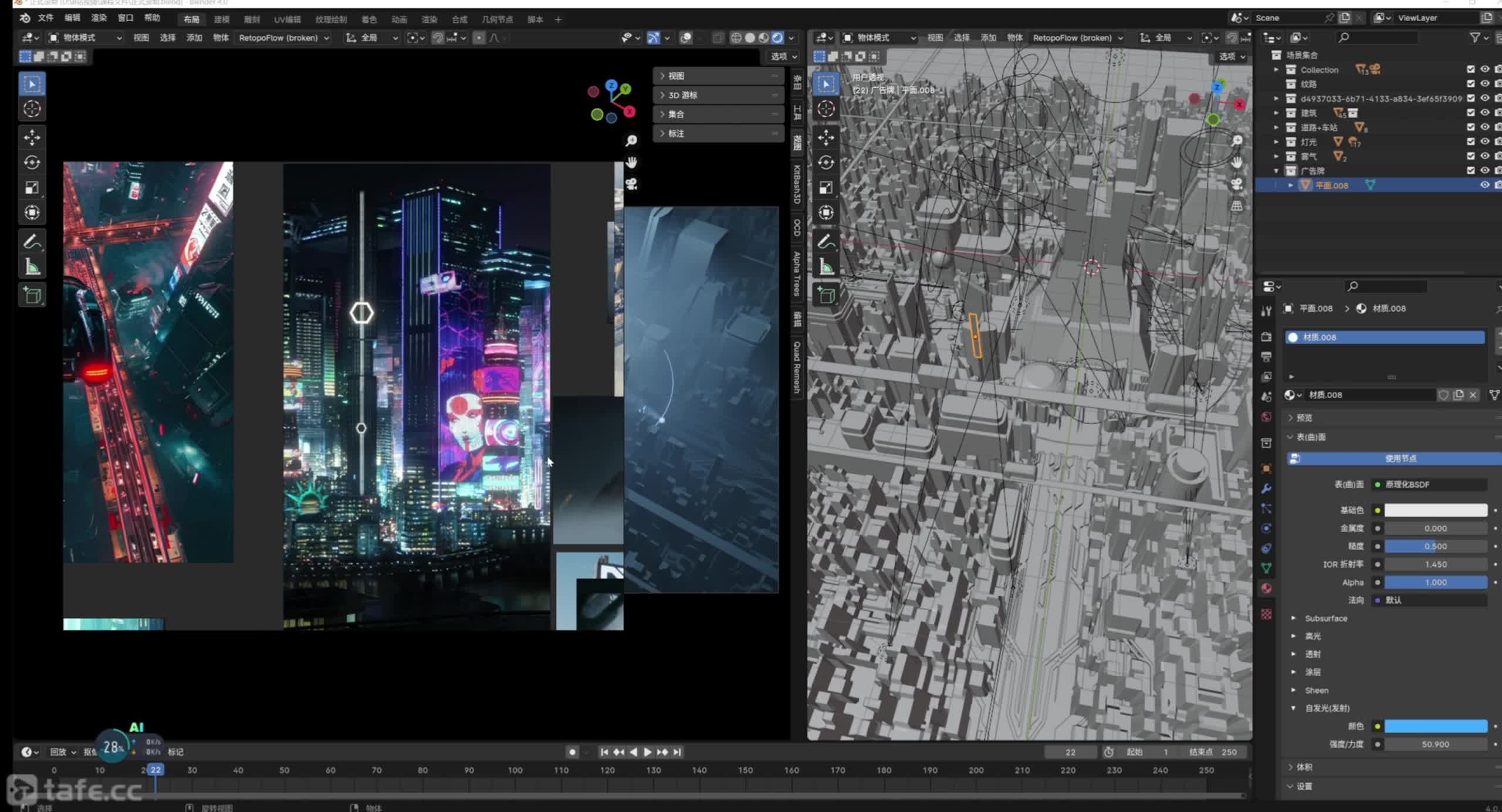The image size is (1502, 812).
Task: Unlink material 材质.008 with X icon
Action: click(1473, 395)
